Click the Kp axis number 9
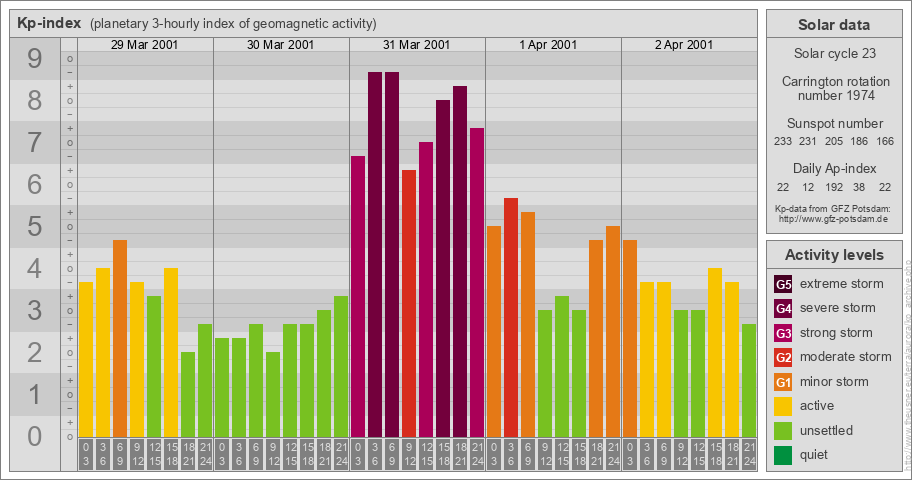912x480 pixels. coord(34,59)
